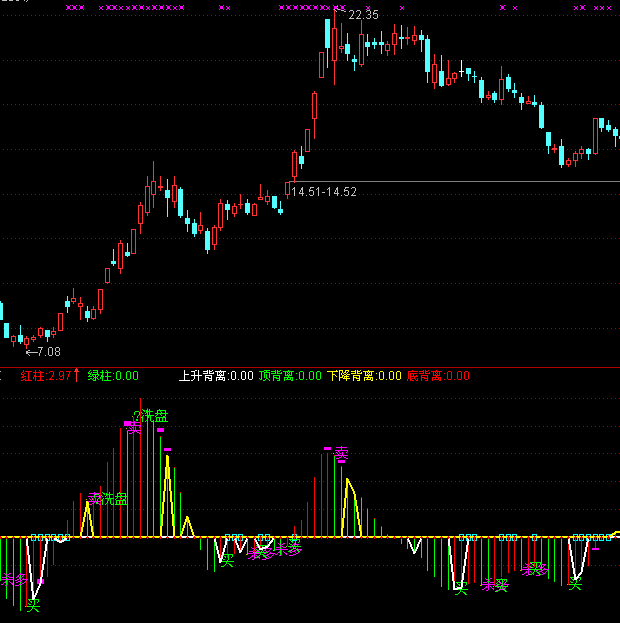
Task: Click the lower green 洗盘 label
Action: (x=113, y=498)
